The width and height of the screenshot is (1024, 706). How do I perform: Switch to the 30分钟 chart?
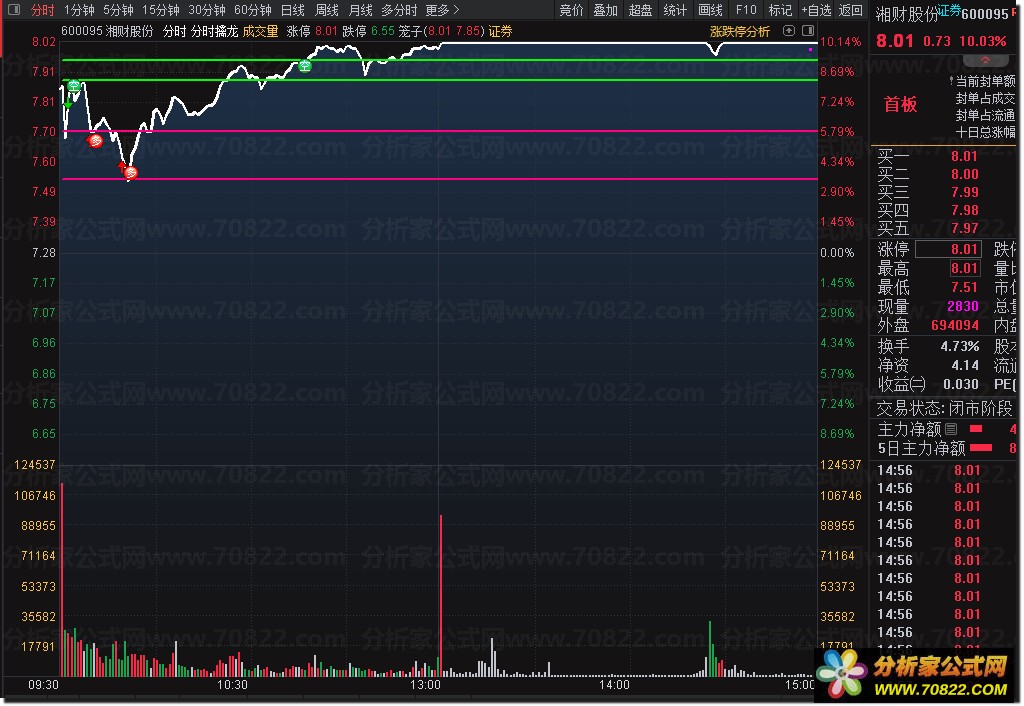point(207,10)
